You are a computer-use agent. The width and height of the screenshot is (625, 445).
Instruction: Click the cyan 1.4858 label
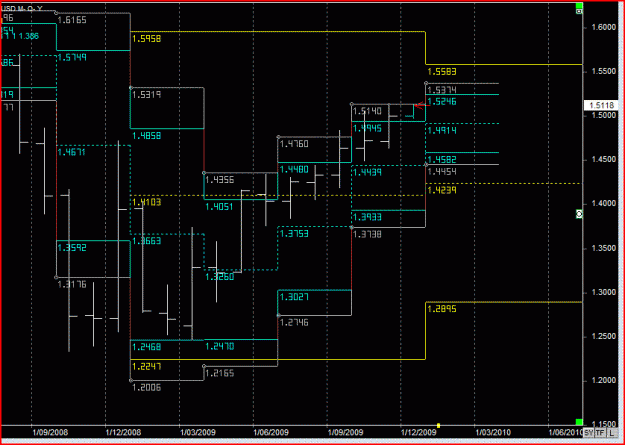tap(146, 136)
